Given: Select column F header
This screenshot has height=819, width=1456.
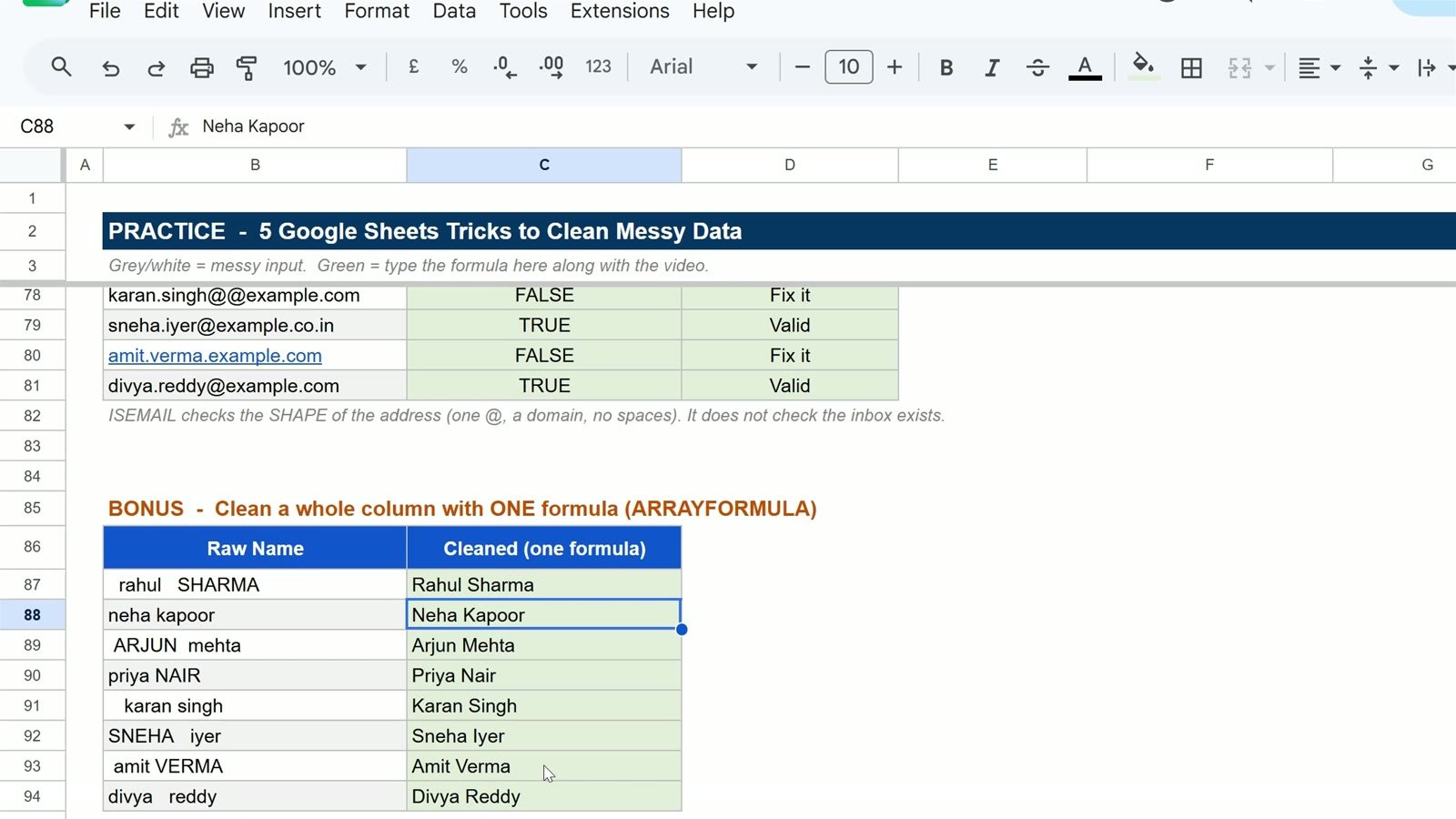Looking at the screenshot, I should tap(1209, 165).
